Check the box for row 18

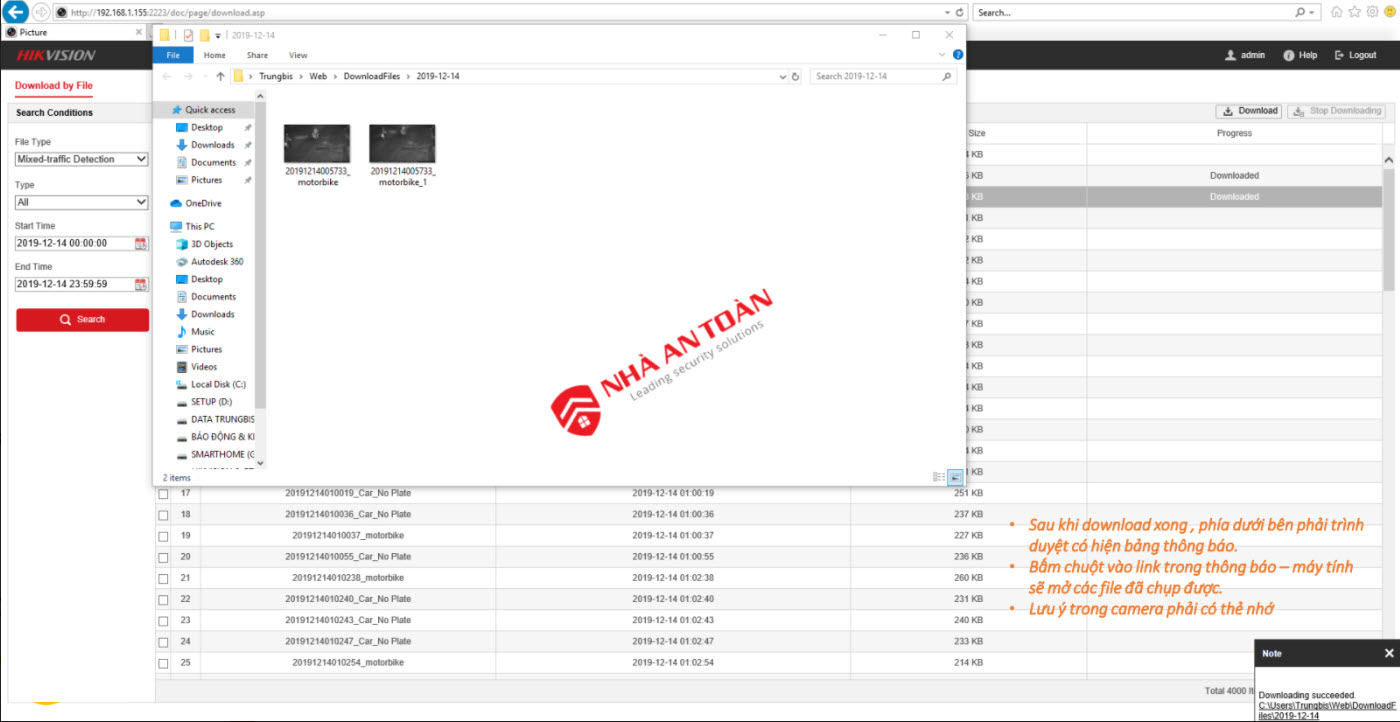(x=163, y=514)
